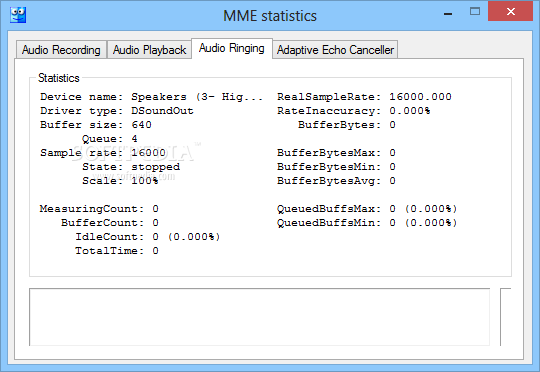Click the State value stopped
This screenshot has height=372, width=540.
coord(155,167)
